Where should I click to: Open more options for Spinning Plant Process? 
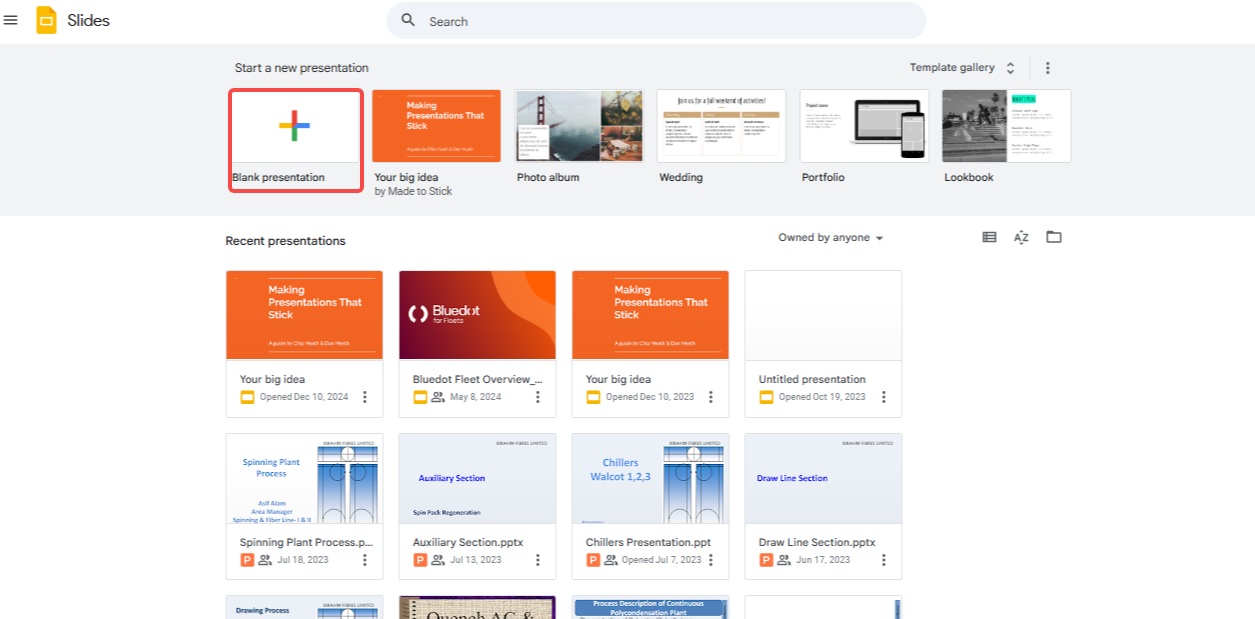365,560
